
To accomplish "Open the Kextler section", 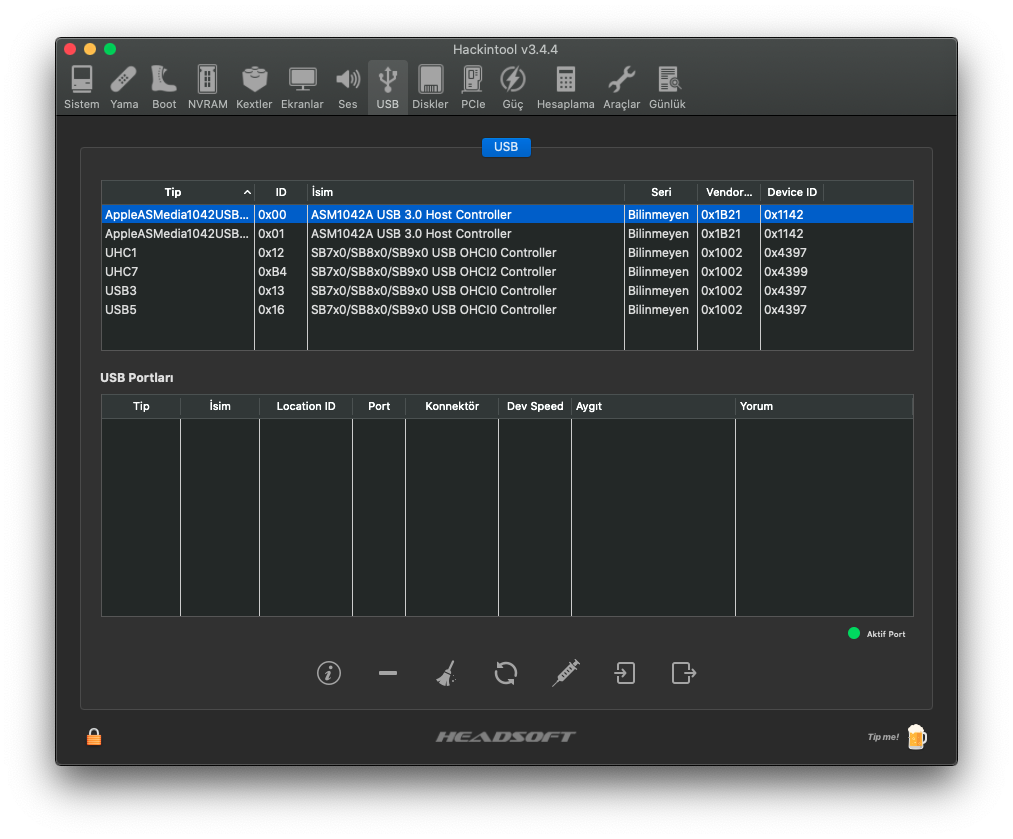I will (x=254, y=87).
